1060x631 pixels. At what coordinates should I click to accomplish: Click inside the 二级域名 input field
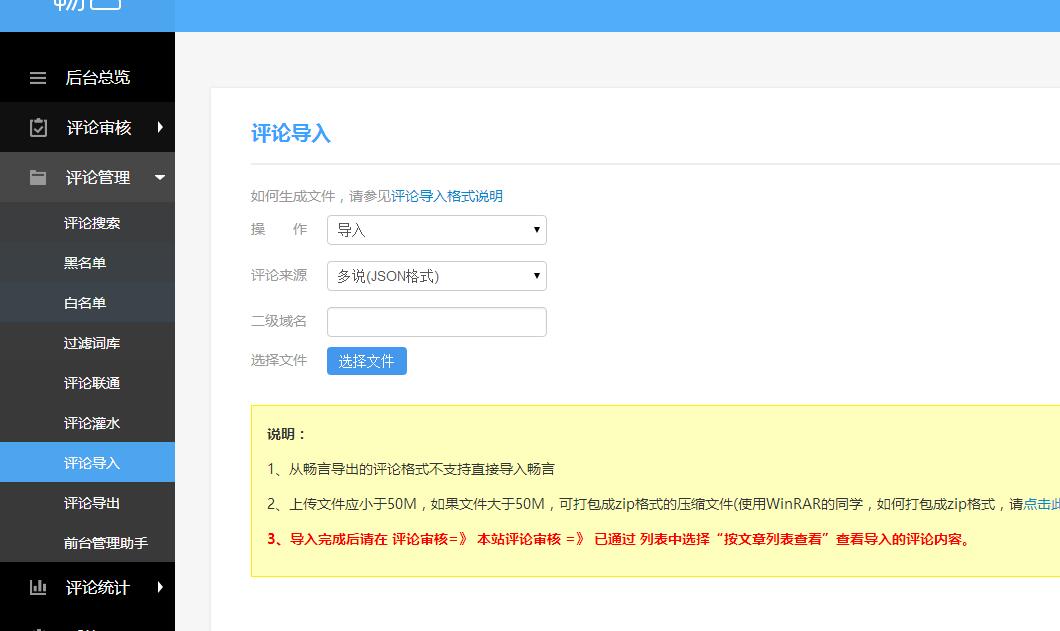pos(436,321)
